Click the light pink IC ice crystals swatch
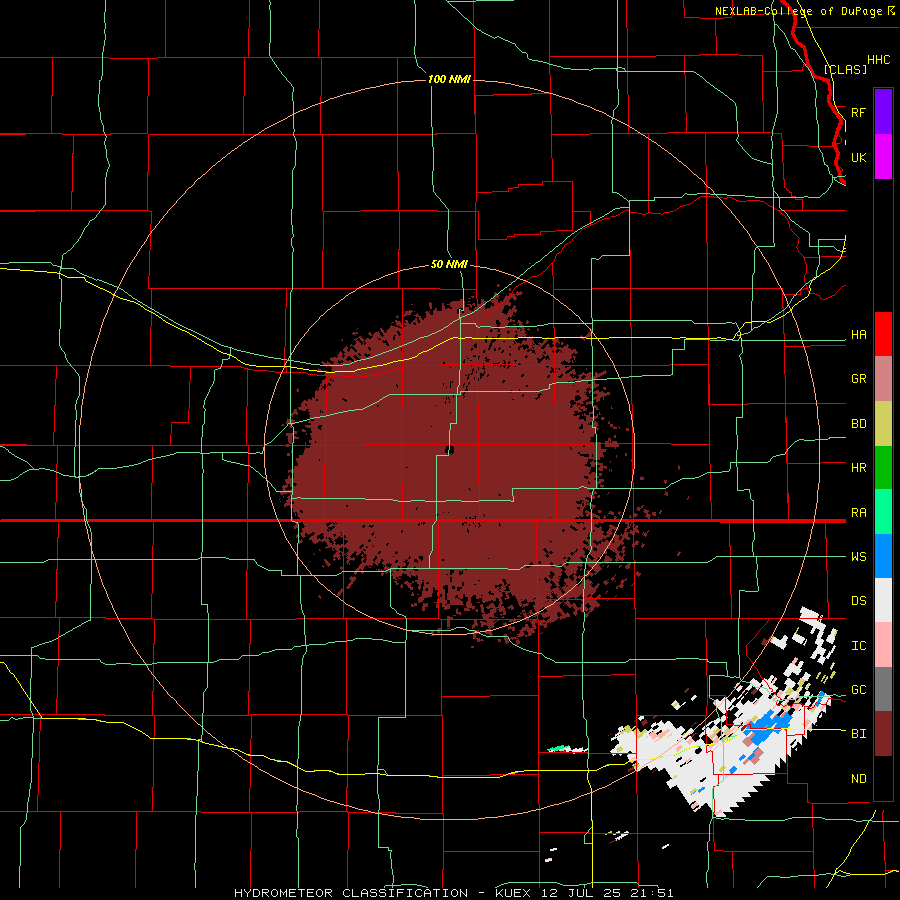This screenshot has width=900, height=900. click(x=883, y=645)
